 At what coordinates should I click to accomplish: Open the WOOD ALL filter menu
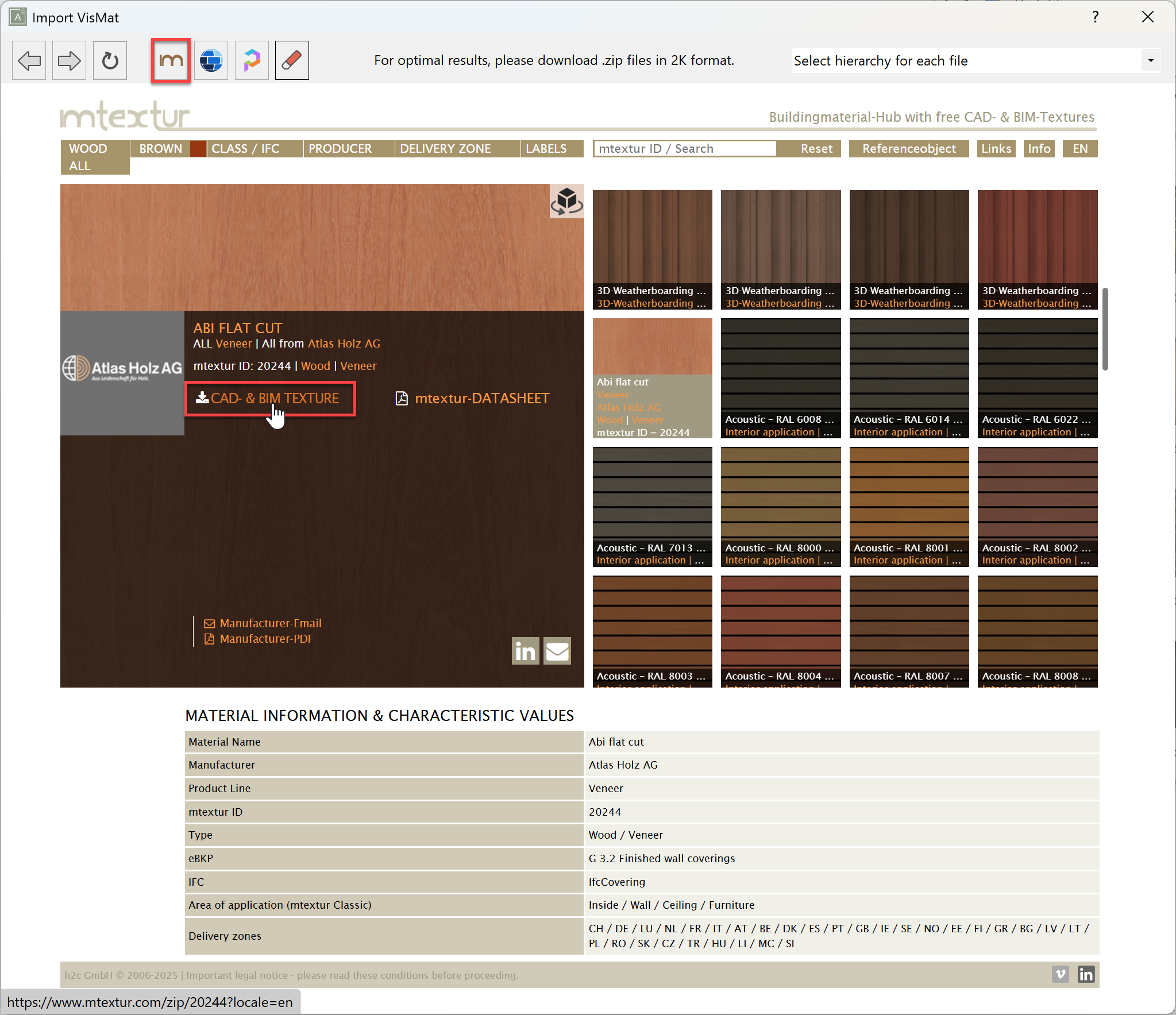coord(95,157)
